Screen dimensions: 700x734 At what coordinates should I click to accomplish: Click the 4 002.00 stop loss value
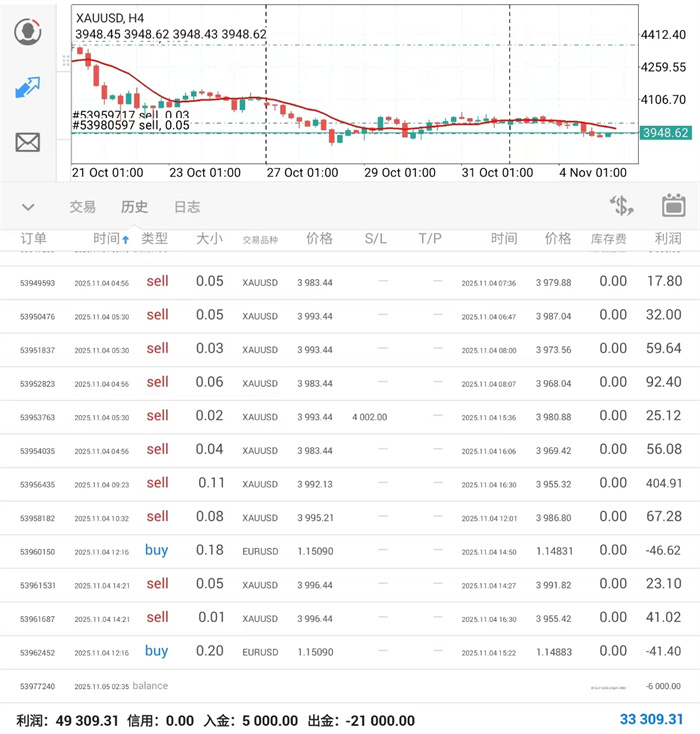pos(369,417)
